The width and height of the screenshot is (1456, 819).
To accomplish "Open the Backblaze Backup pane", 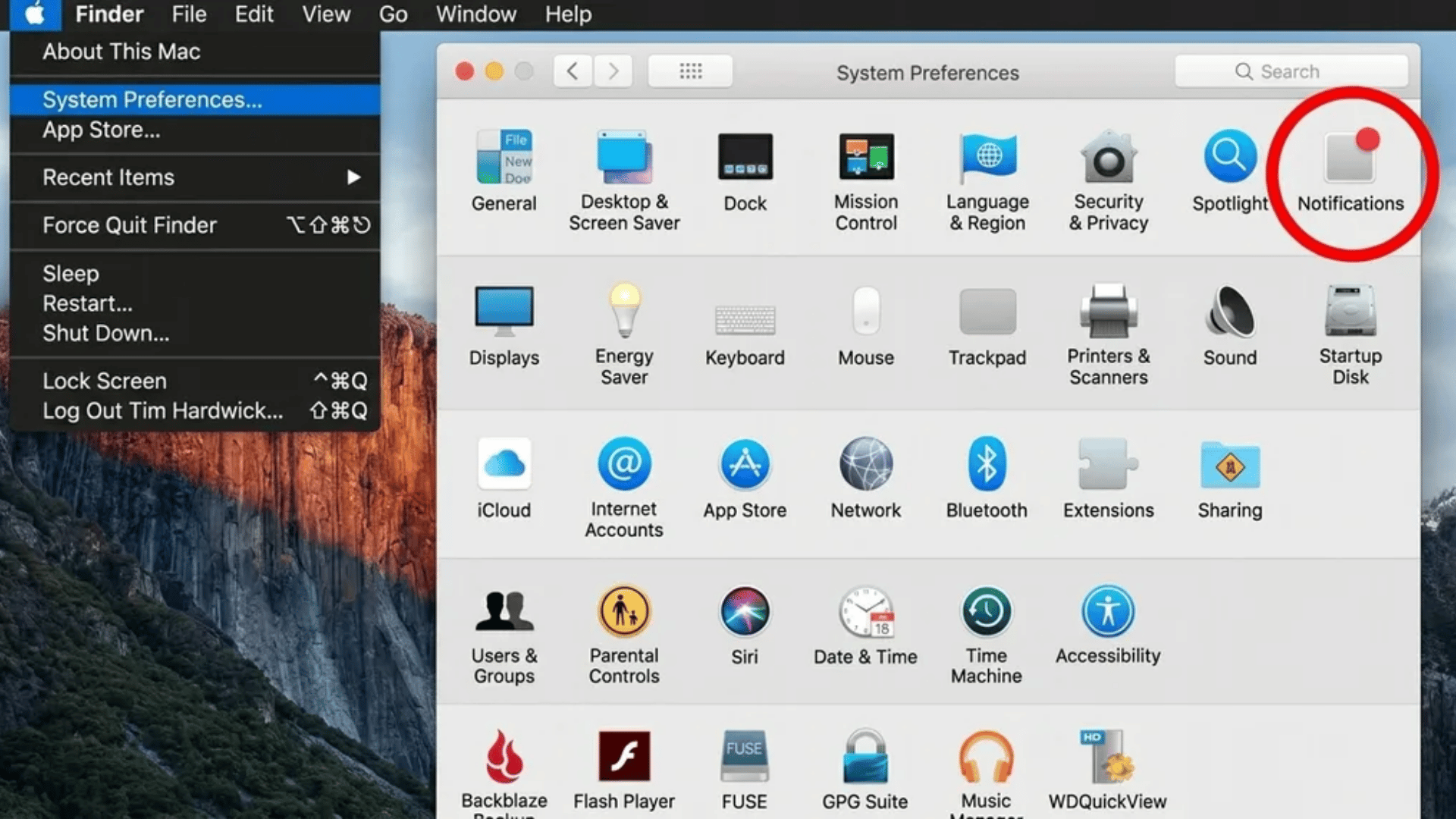I will [x=504, y=772].
